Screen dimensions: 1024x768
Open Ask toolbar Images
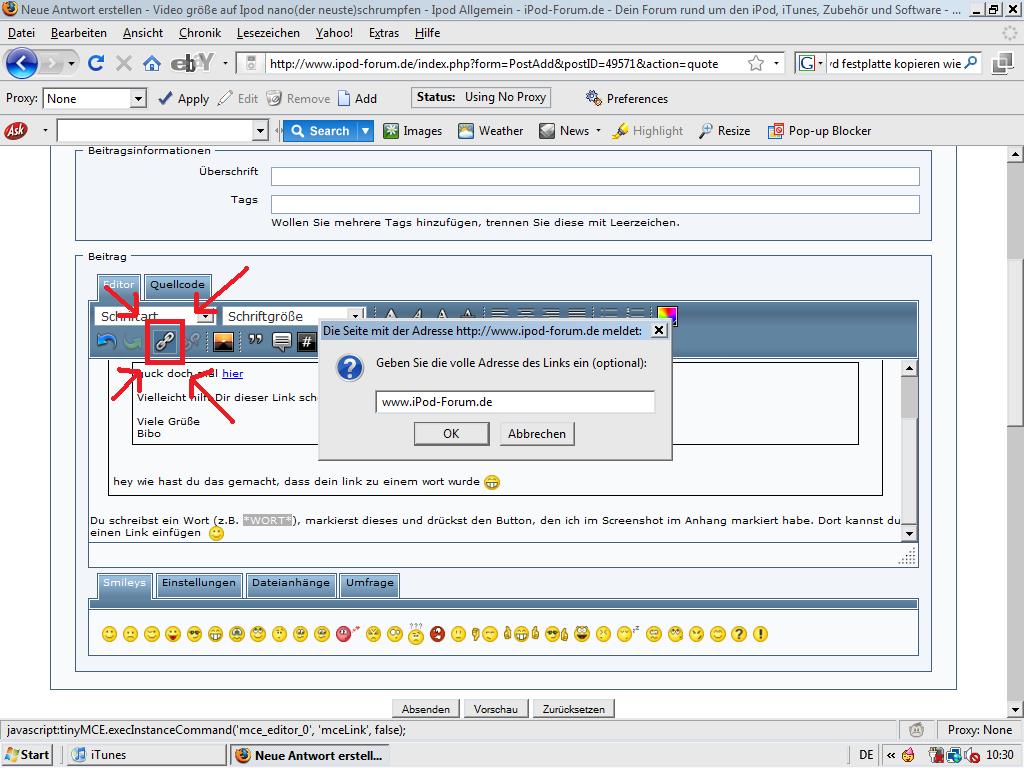tap(413, 131)
